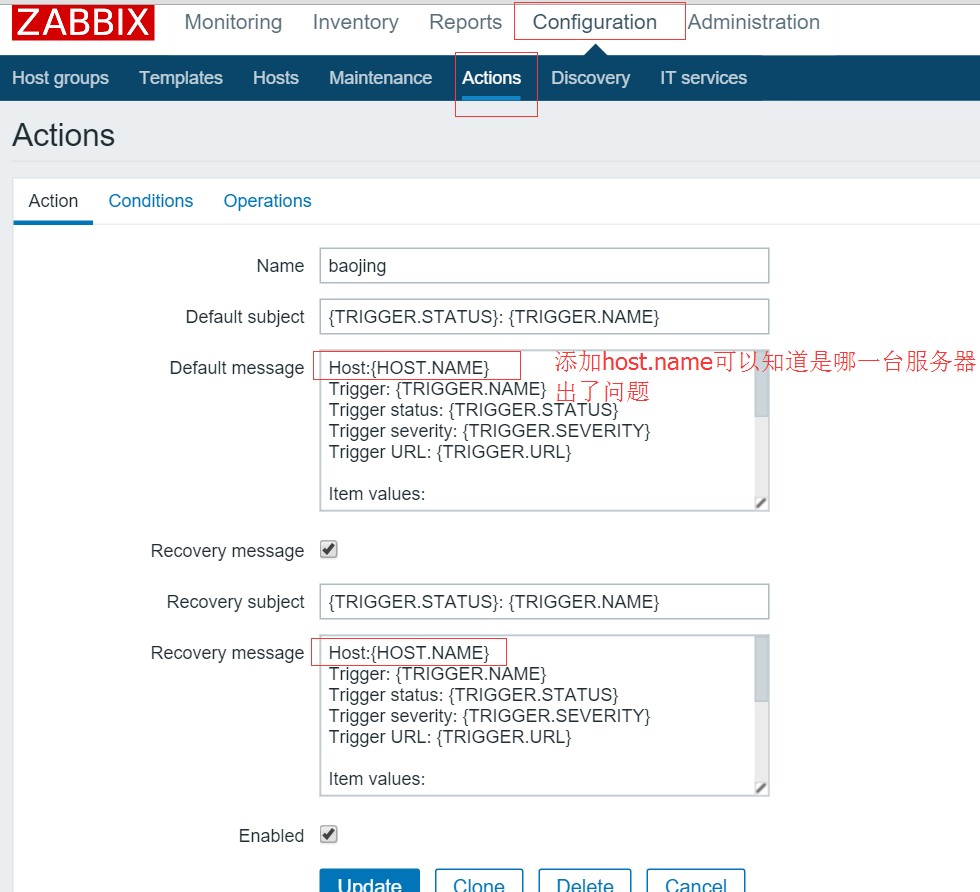Open the Discovery page
This screenshot has height=892, width=980.
(590, 77)
